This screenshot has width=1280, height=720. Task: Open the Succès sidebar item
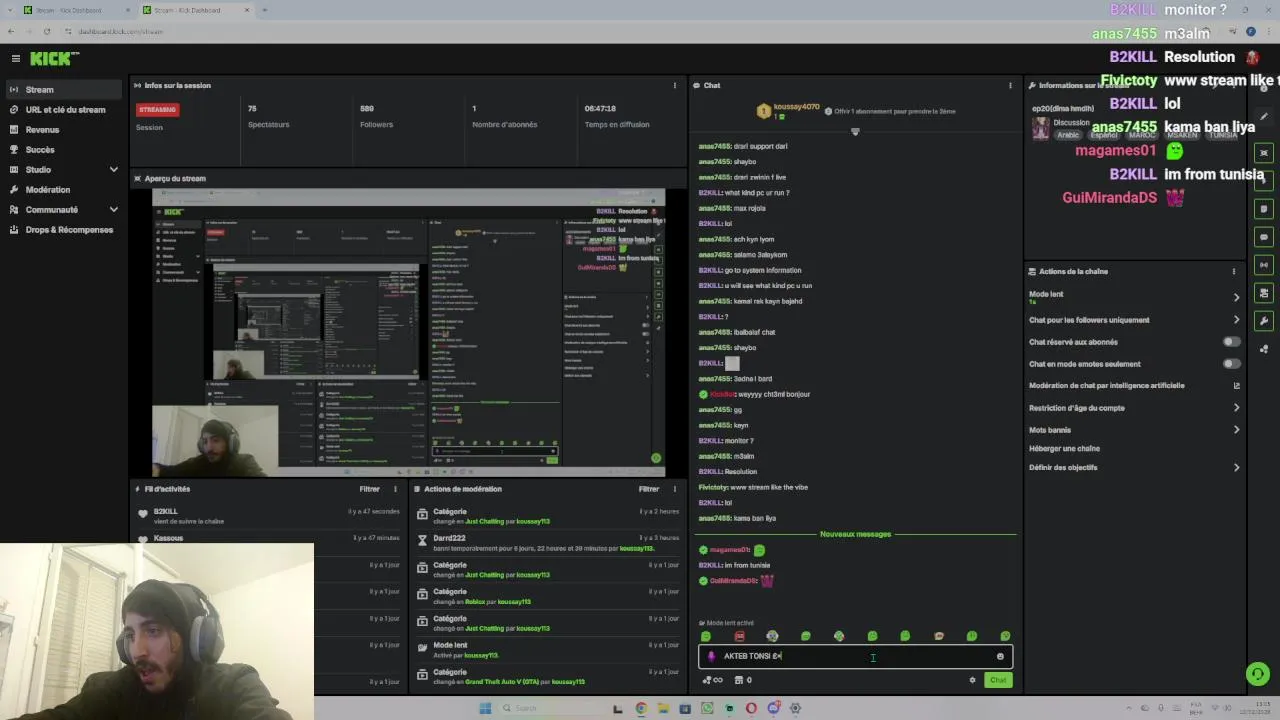click(65, 149)
